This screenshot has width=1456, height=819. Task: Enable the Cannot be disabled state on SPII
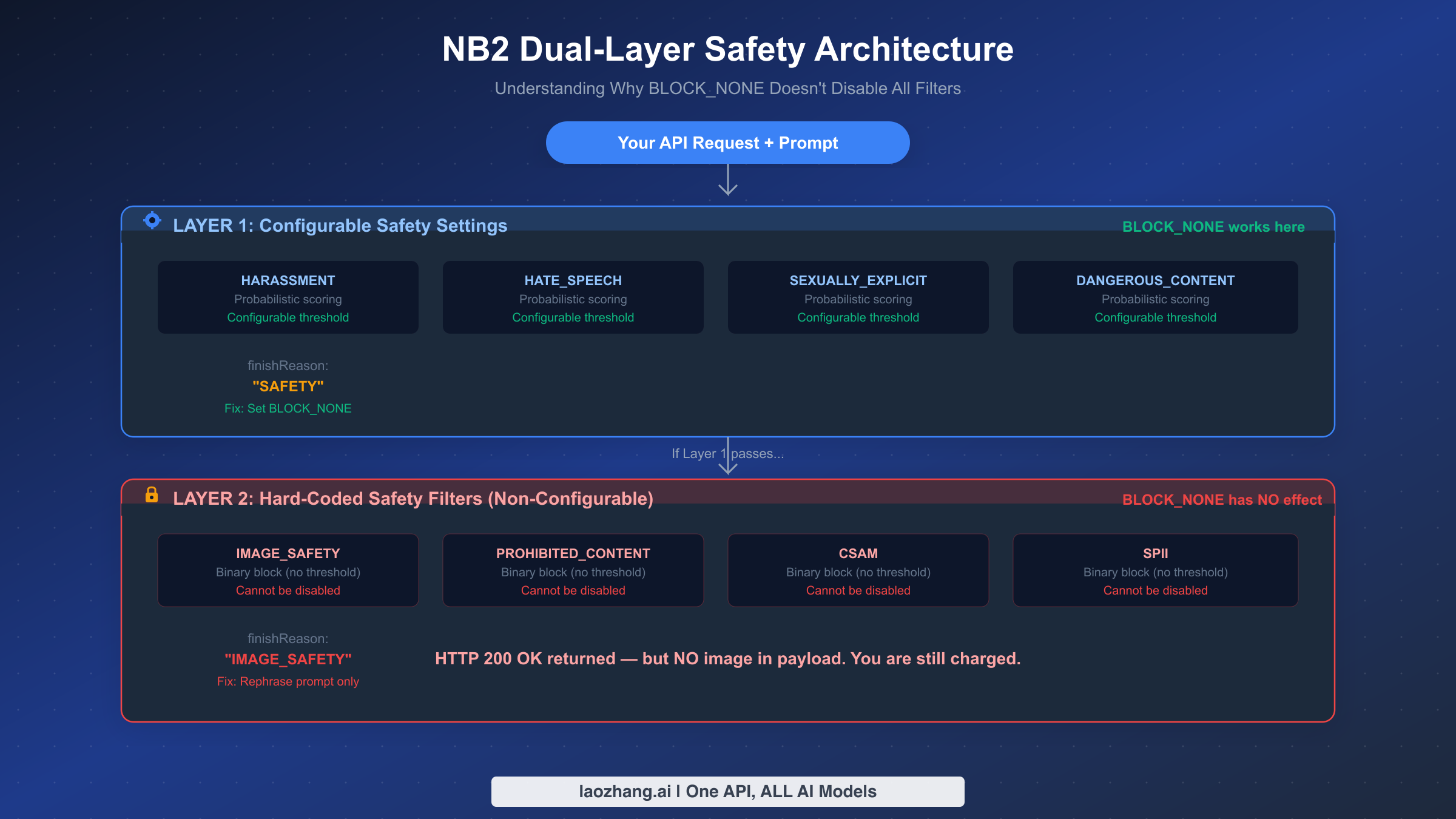[x=1154, y=590]
